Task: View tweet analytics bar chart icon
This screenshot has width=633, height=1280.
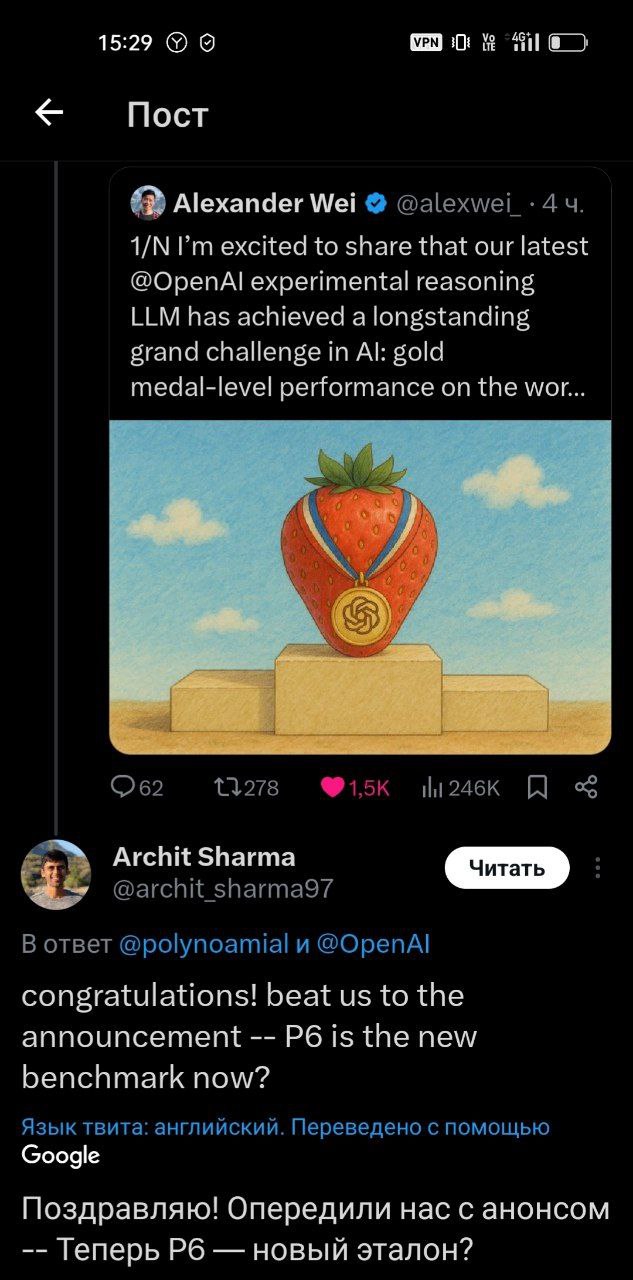Action: pos(432,788)
